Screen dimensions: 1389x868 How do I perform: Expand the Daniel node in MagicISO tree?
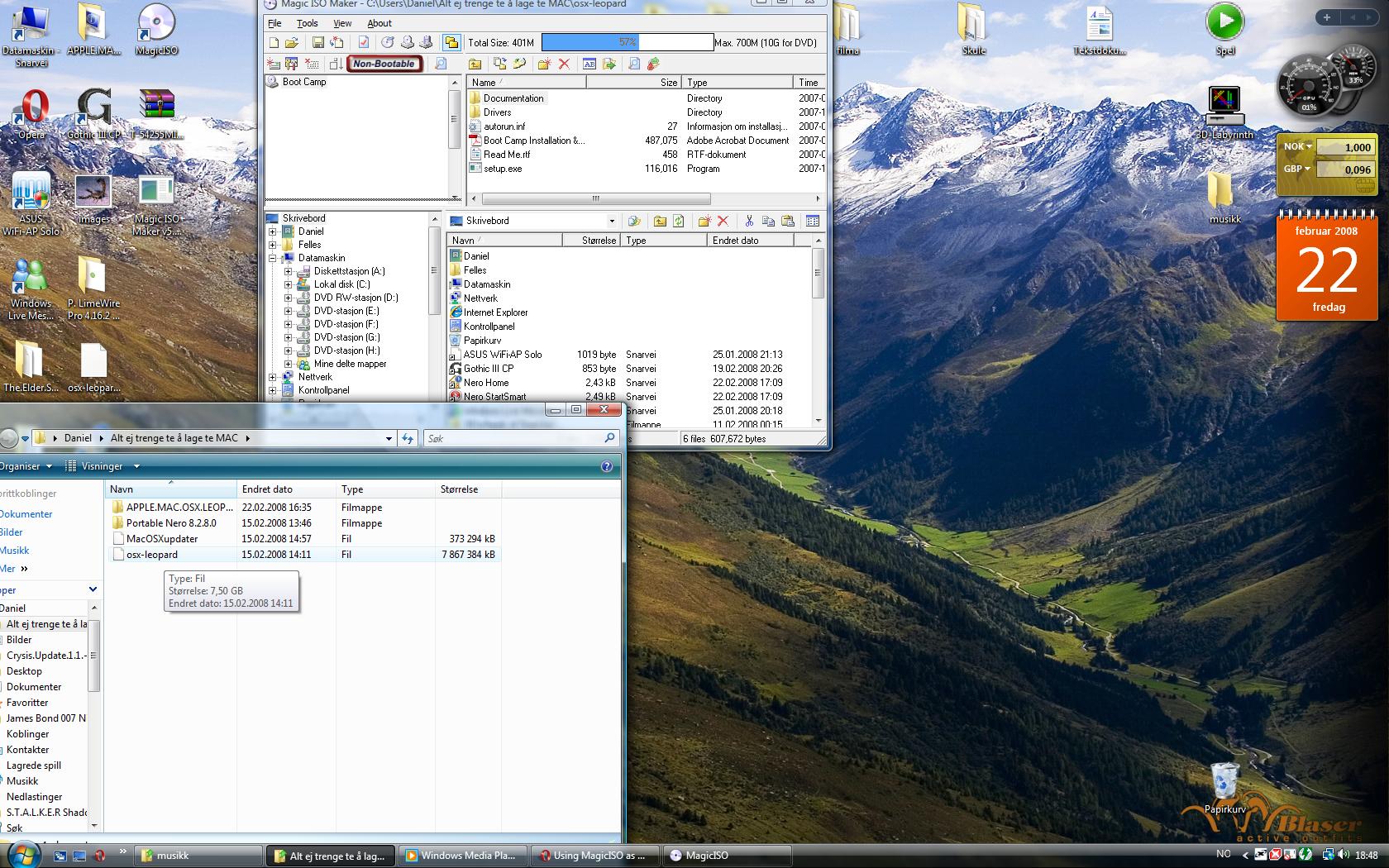[273, 231]
